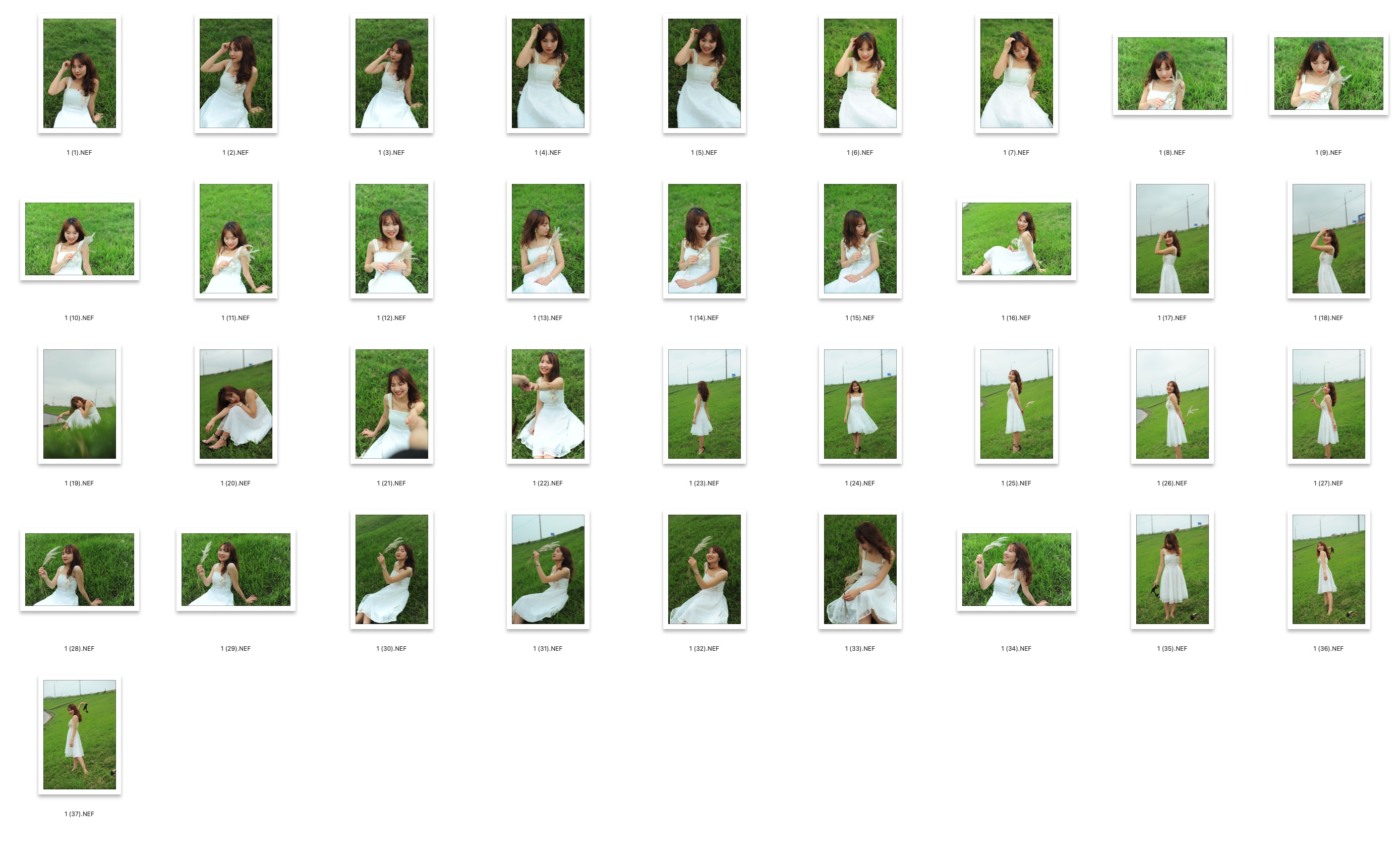
Task: Click thumbnail 1 (31).NEF
Action: 548,569
